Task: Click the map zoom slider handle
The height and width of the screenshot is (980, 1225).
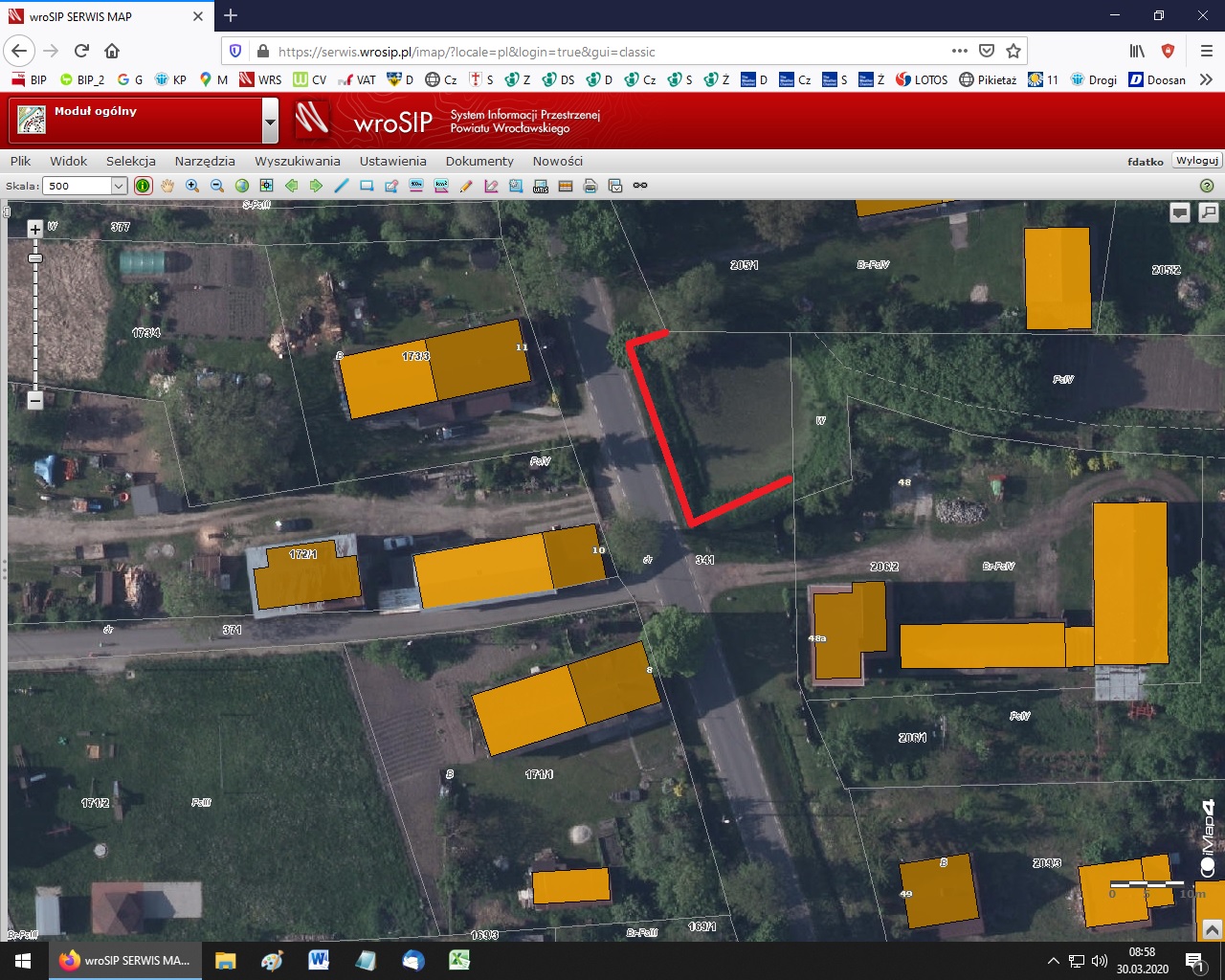Action: tap(35, 258)
